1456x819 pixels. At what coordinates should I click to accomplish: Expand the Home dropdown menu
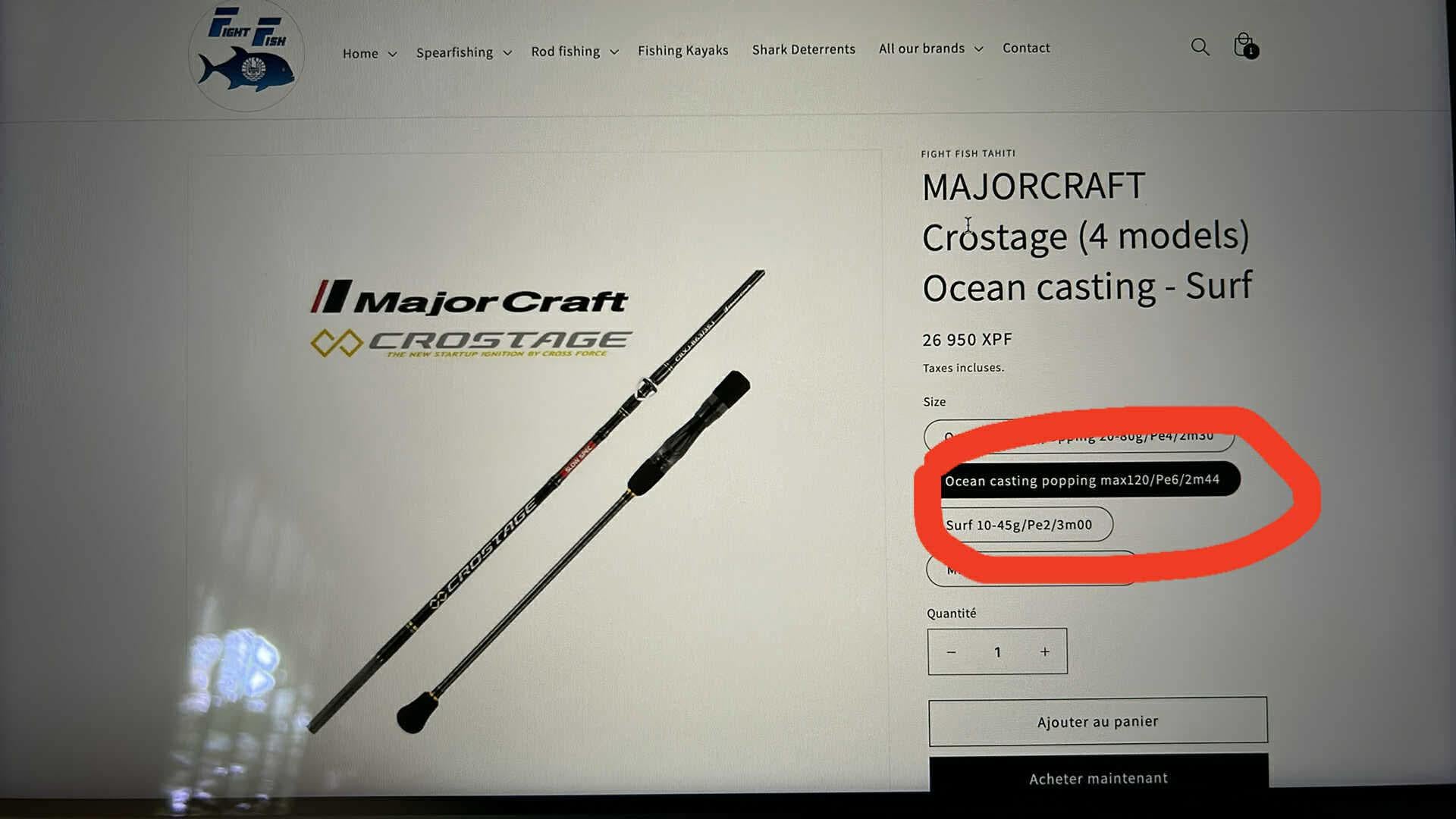click(x=369, y=53)
